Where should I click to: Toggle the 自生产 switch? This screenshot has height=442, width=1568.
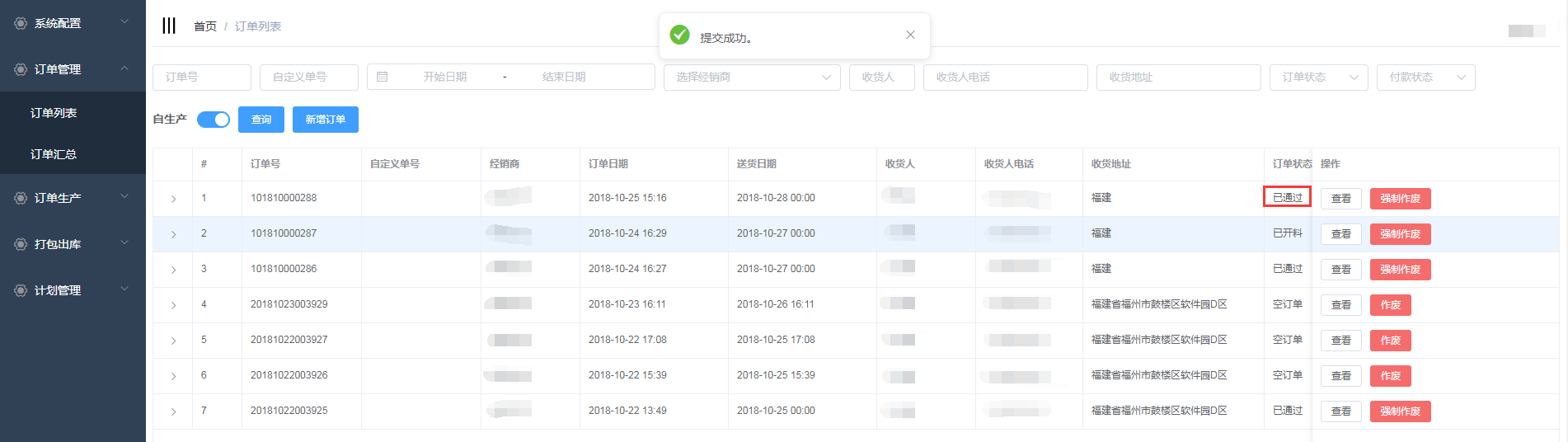(214, 120)
